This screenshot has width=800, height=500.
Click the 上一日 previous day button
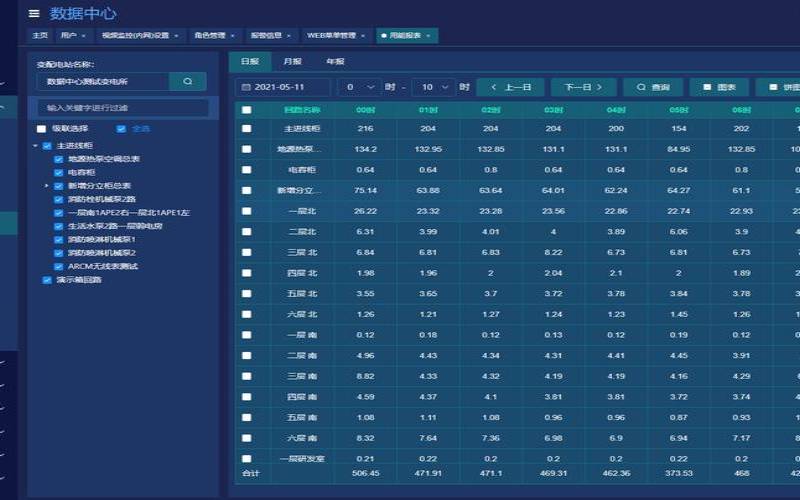pos(510,87)
